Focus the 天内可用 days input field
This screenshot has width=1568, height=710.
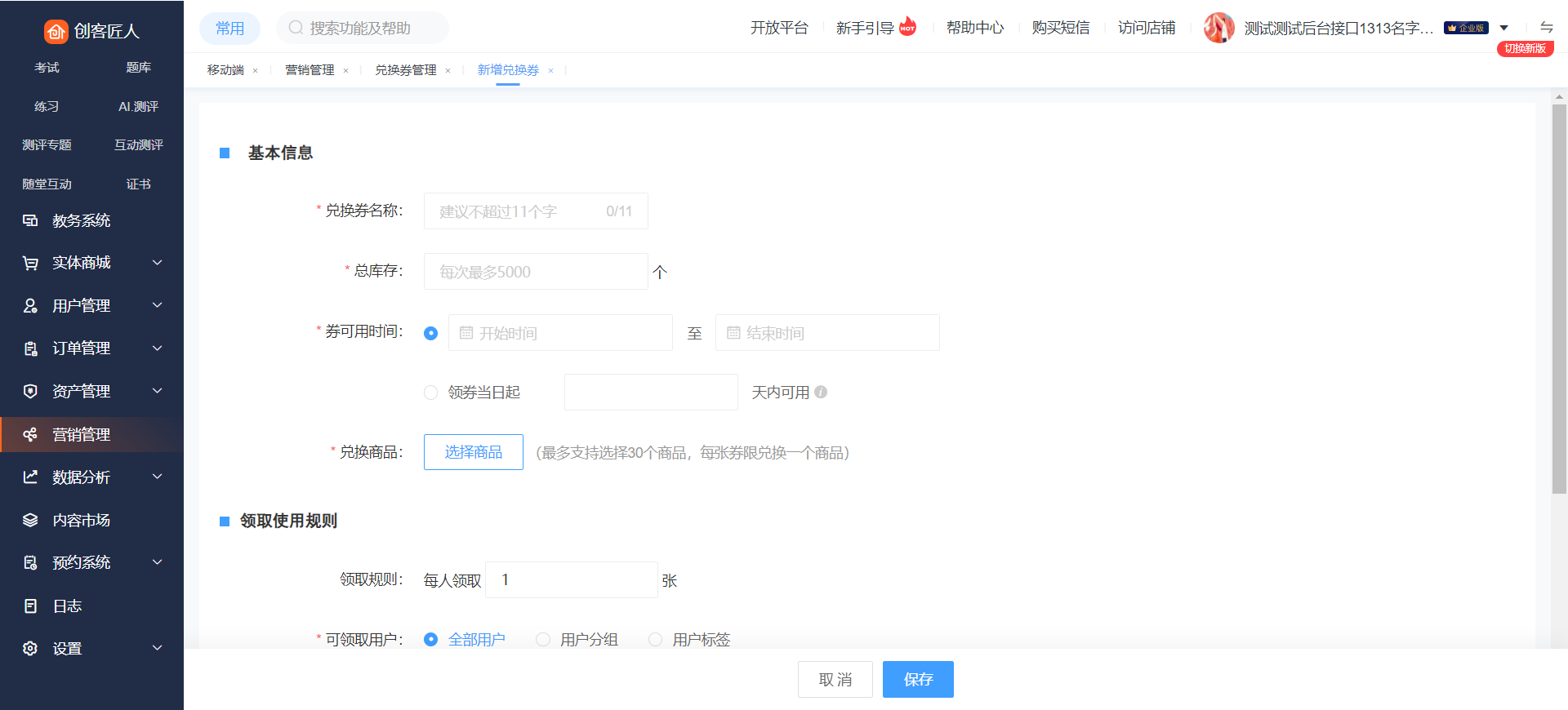click(x=651, y=393)
